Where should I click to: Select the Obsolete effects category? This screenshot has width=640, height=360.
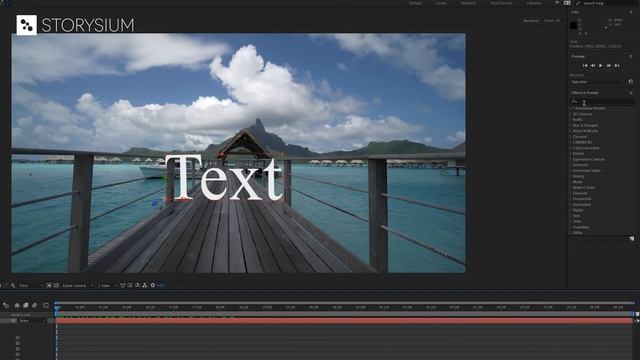[x=580, y=193]
